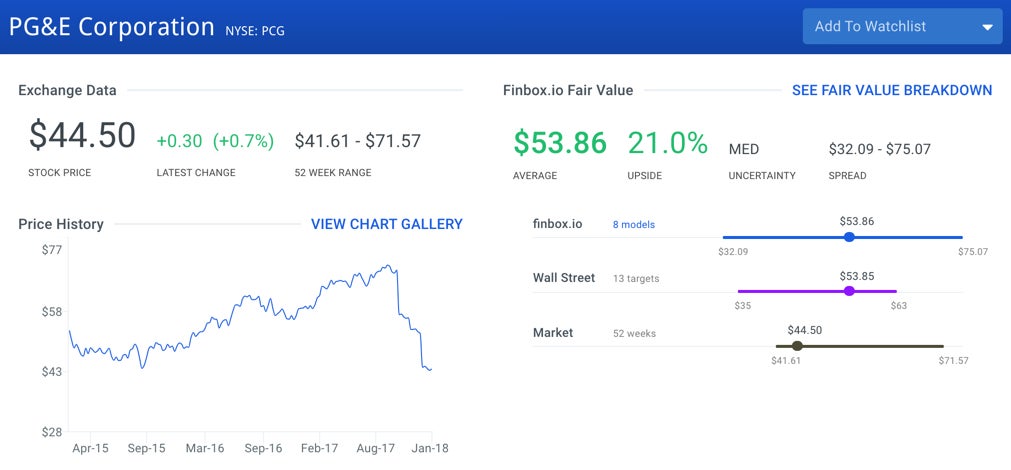Click the Market range slider marker
Viewport: 1011px width, 470px height.
(x=797, y=346)
